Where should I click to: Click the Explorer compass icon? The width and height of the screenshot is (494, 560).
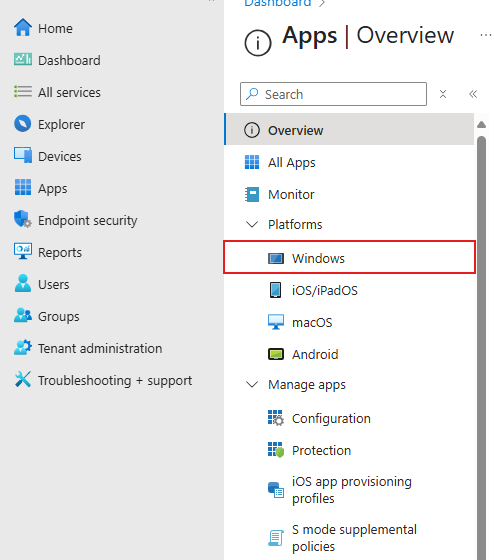point(23,124)
